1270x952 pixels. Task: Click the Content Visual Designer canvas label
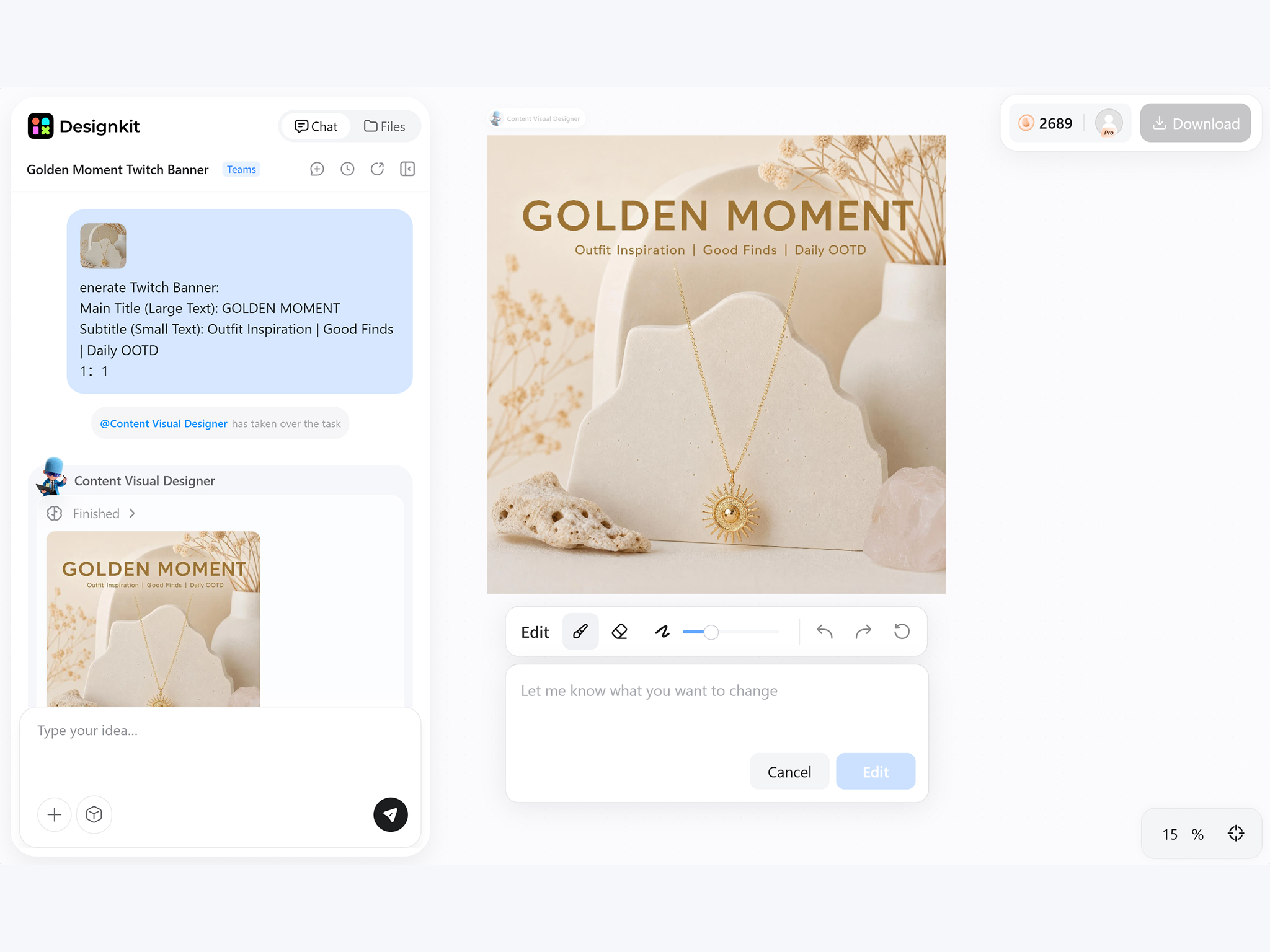(x=536, y=118)
